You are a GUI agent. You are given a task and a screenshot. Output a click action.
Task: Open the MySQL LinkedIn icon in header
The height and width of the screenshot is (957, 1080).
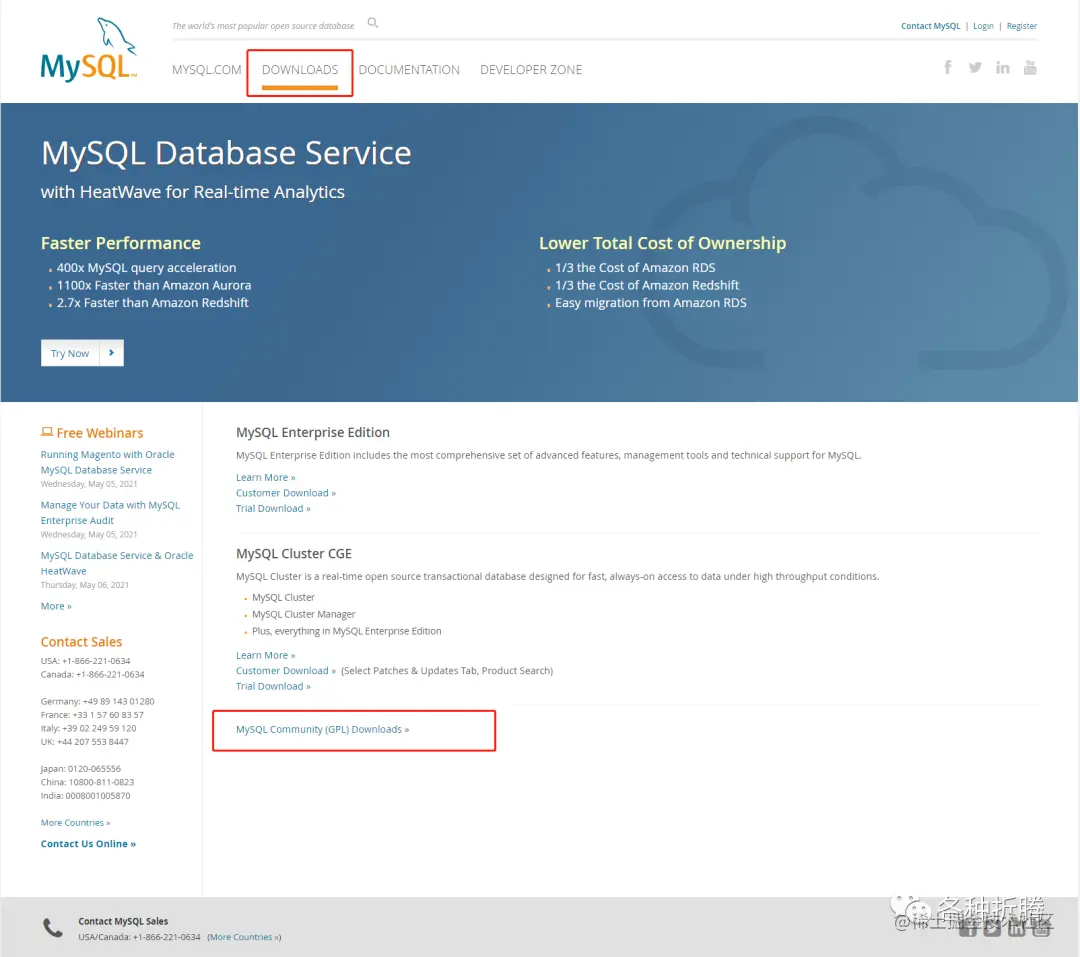[1002, 67]
